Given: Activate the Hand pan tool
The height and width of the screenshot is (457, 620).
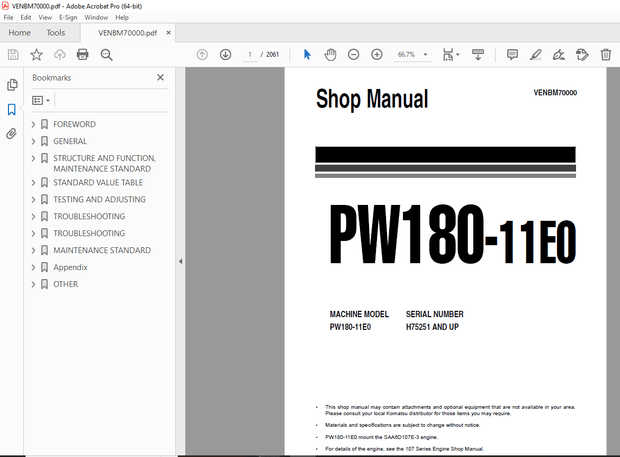Looking at the screenshot, I should click(330, 55).
